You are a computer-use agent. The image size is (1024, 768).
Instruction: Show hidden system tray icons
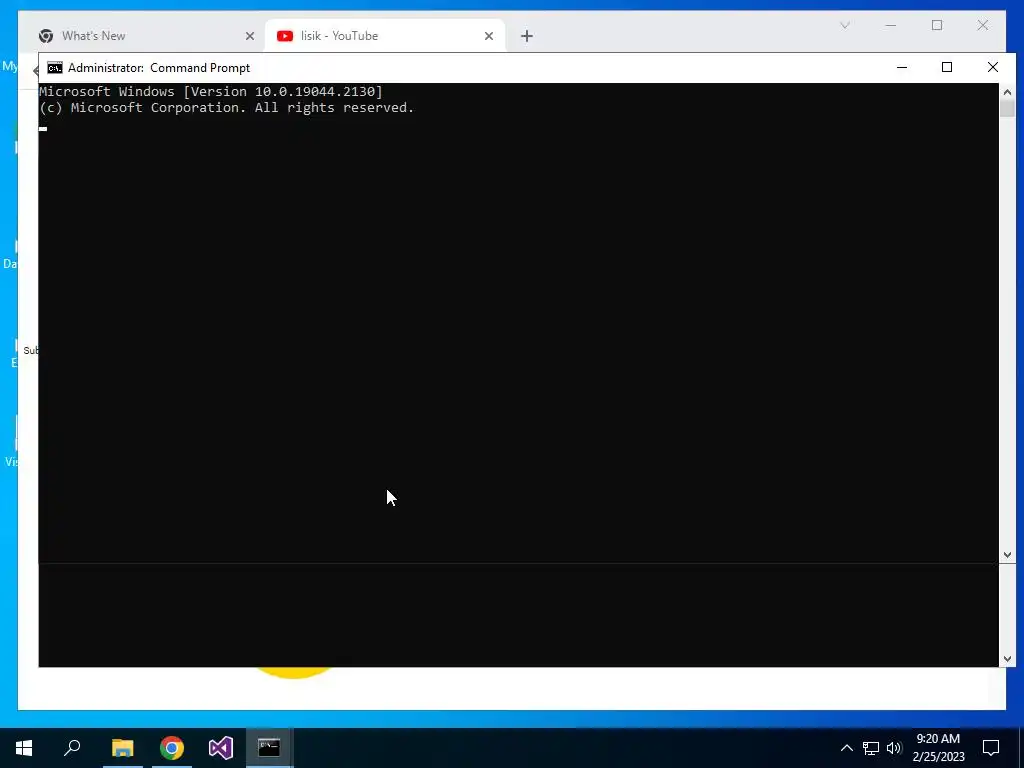[x=846, y=748]
